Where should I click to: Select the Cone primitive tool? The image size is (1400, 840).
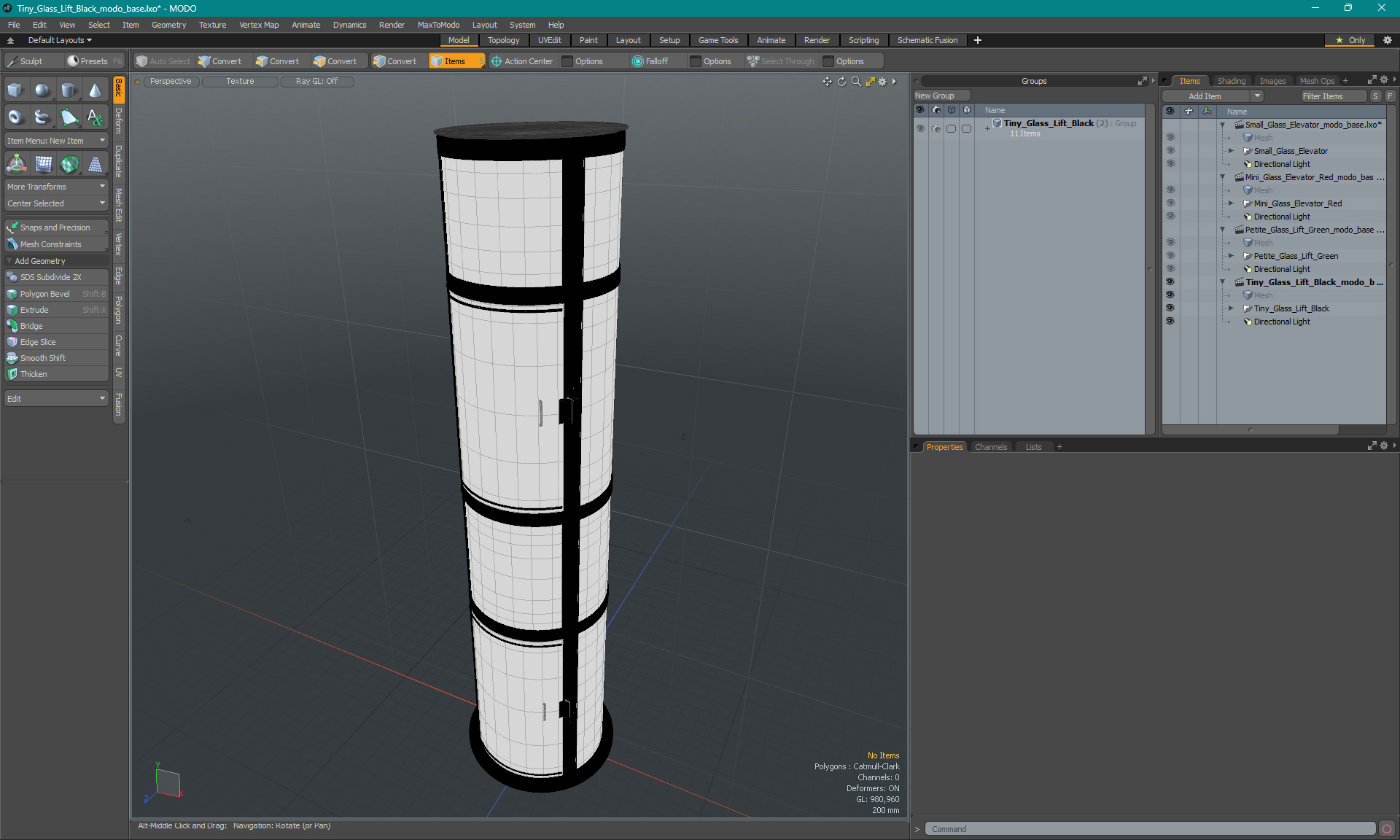95,90
